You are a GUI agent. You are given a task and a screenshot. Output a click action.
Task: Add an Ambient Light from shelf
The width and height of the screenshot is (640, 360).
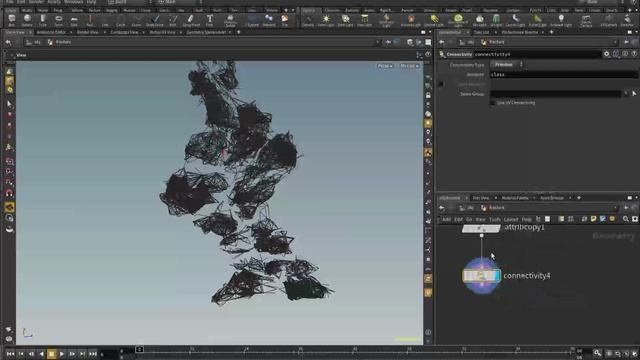[x=561, y=20]
